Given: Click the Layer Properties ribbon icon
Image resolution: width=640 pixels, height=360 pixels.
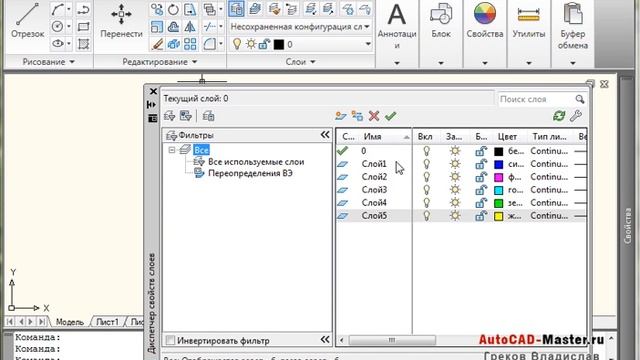Looking at the screenshot, I should point(237,9).
